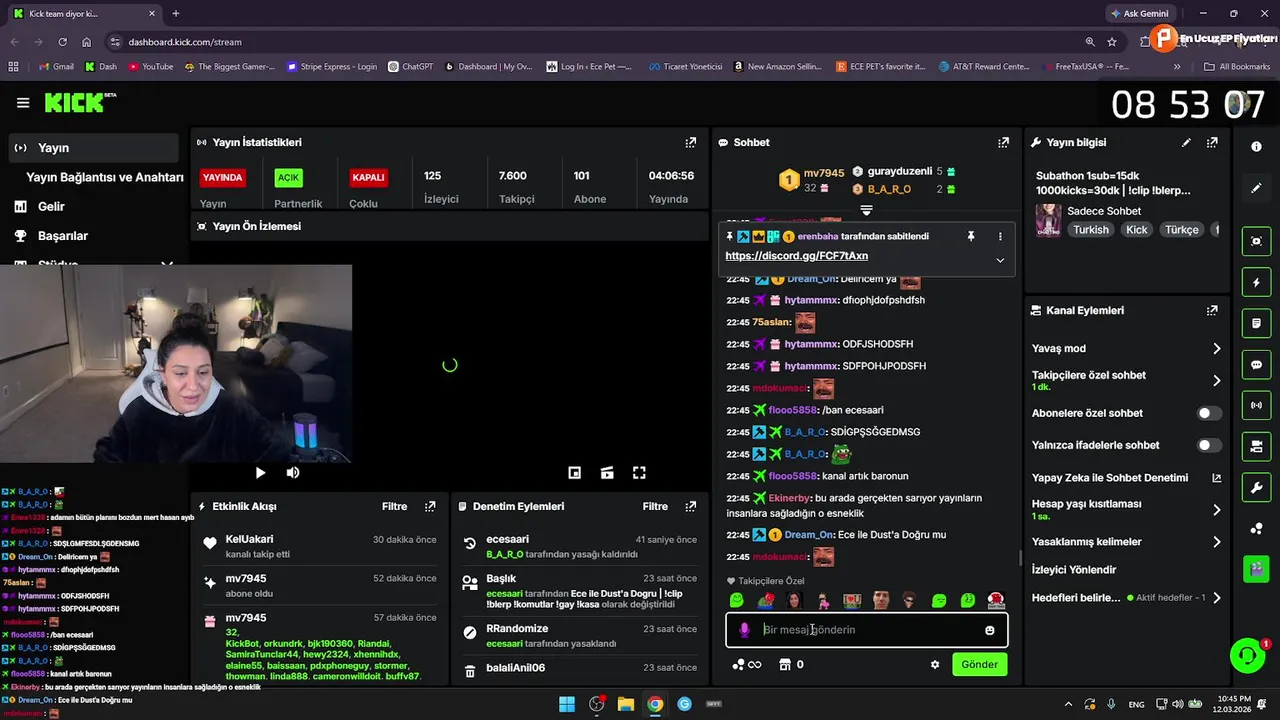Image resolution: width=1280 pixels, height=720 pixels.
Task: Expand the pinned discord message chevron
Action: pos(1000,260)
